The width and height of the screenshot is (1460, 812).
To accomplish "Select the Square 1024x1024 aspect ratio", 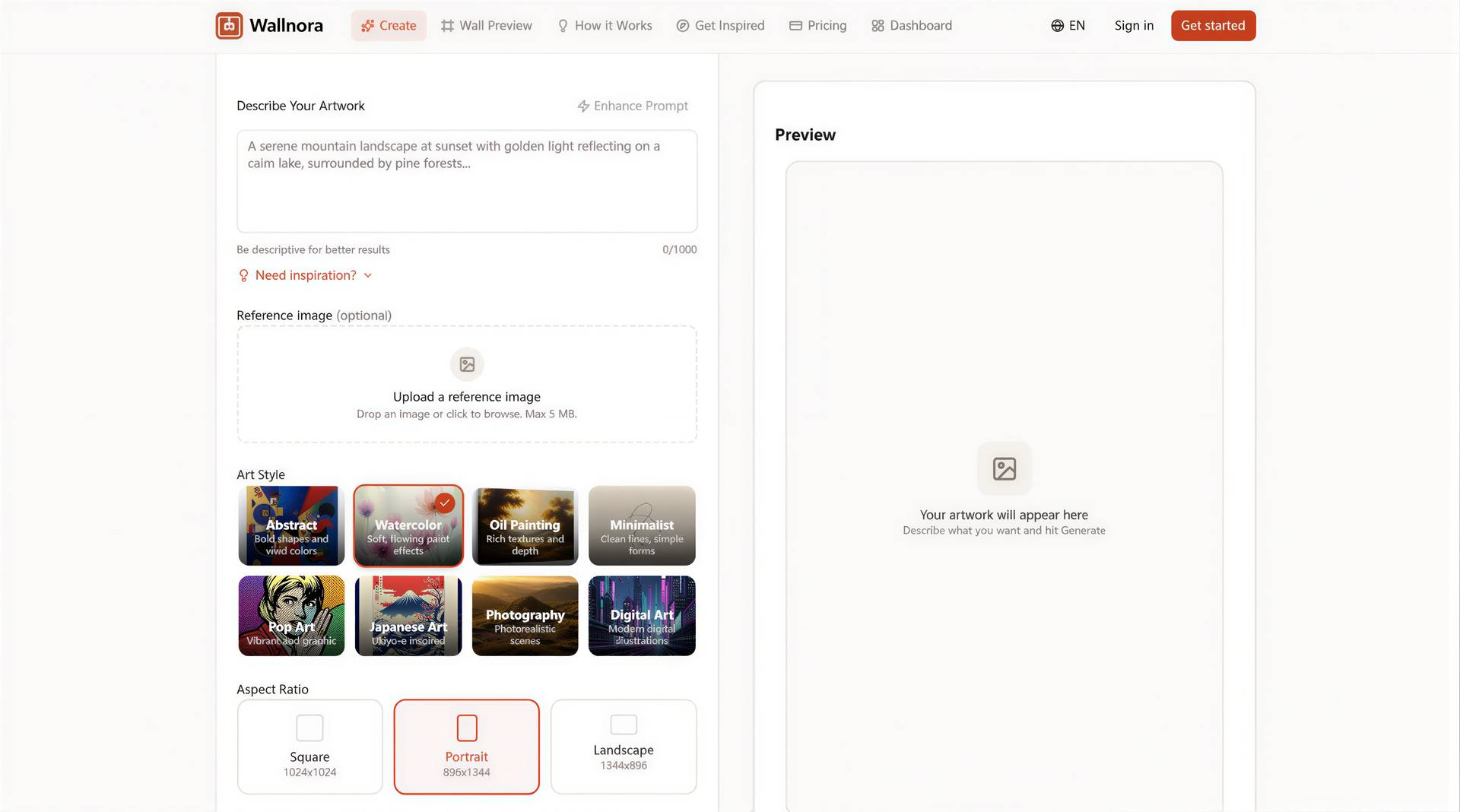I will (309, 747).
